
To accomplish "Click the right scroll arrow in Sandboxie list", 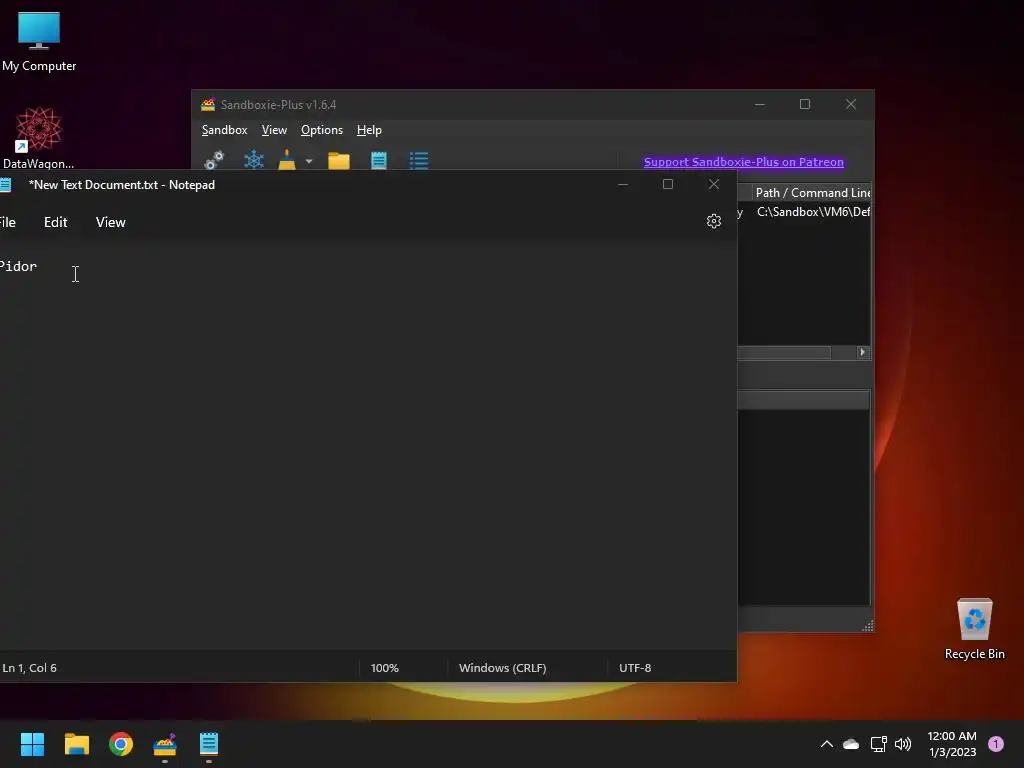I will tap(863, 352).
